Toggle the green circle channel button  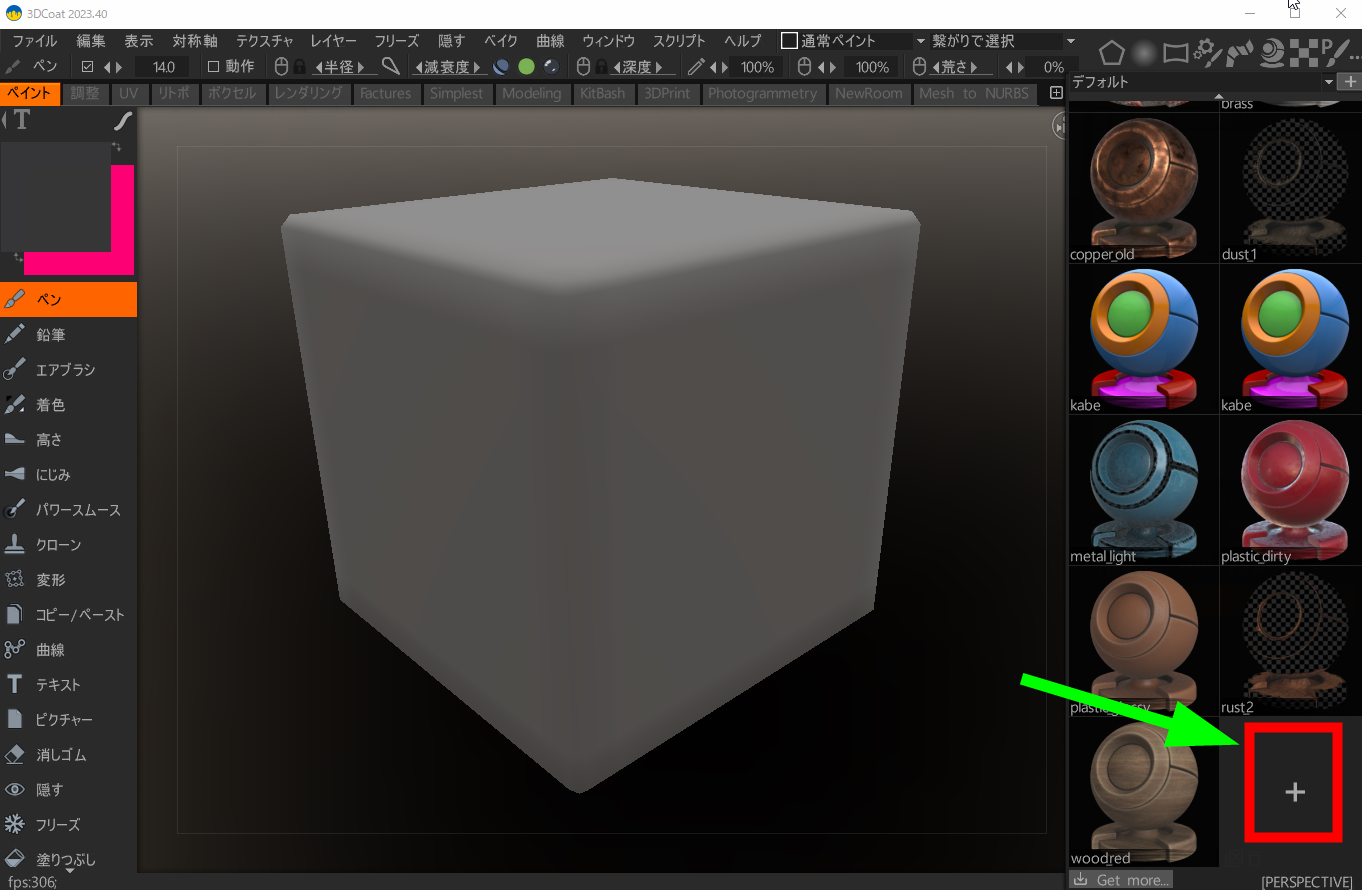[x=526, y=67]
